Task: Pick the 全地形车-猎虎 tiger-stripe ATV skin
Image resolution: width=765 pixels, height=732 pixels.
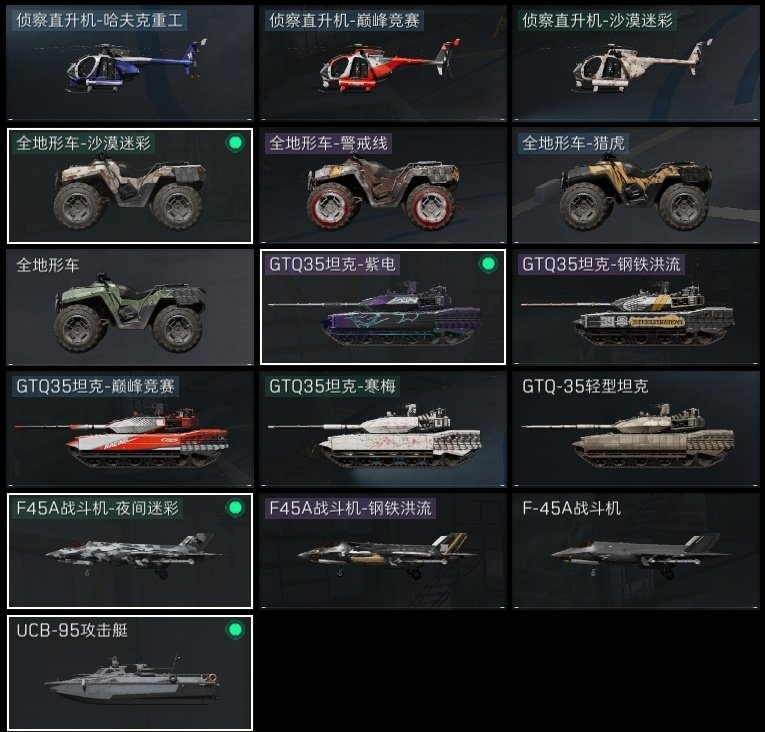Action: 636,185
